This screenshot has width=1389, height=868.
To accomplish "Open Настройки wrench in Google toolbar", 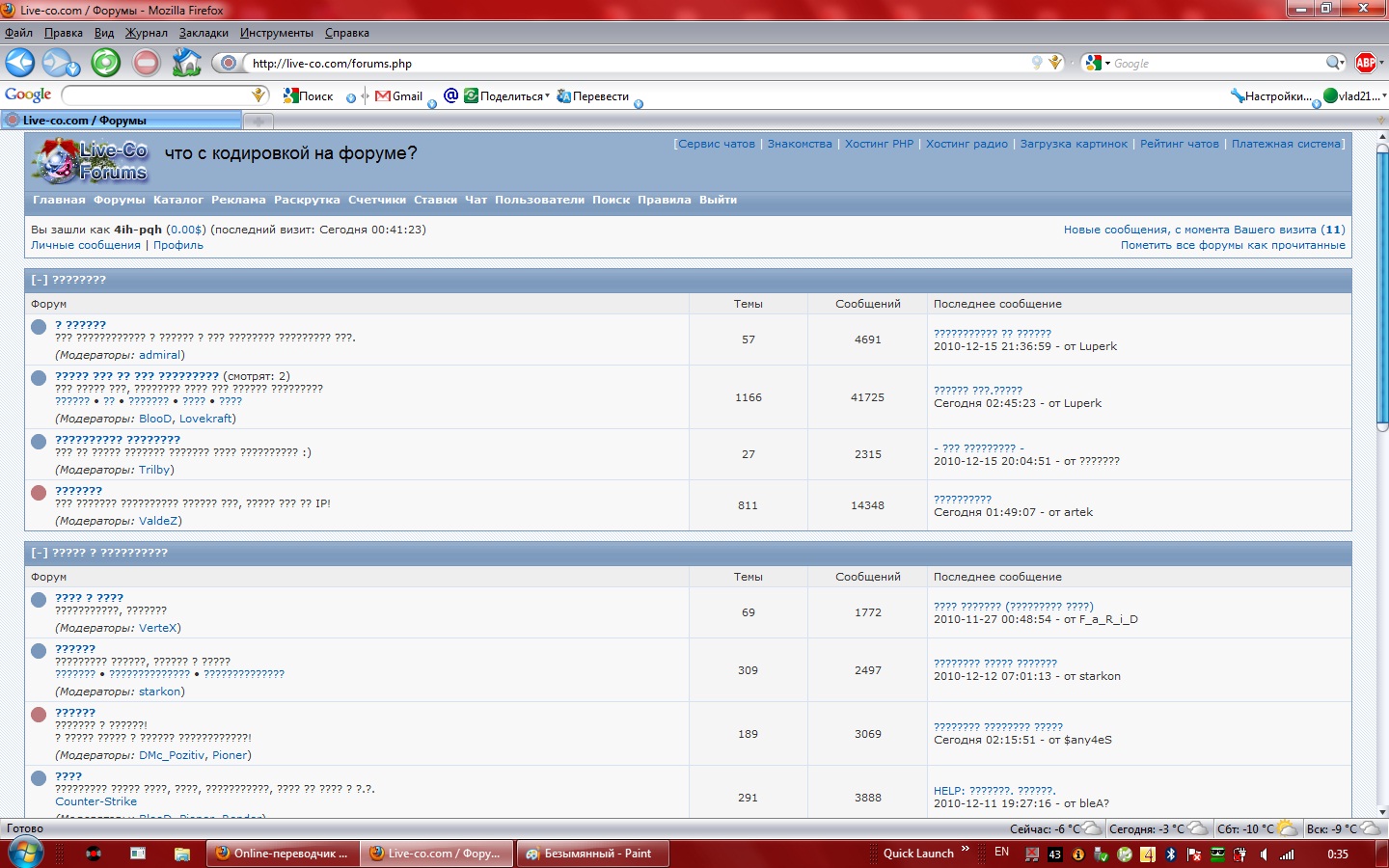I will pos(1270,95).
